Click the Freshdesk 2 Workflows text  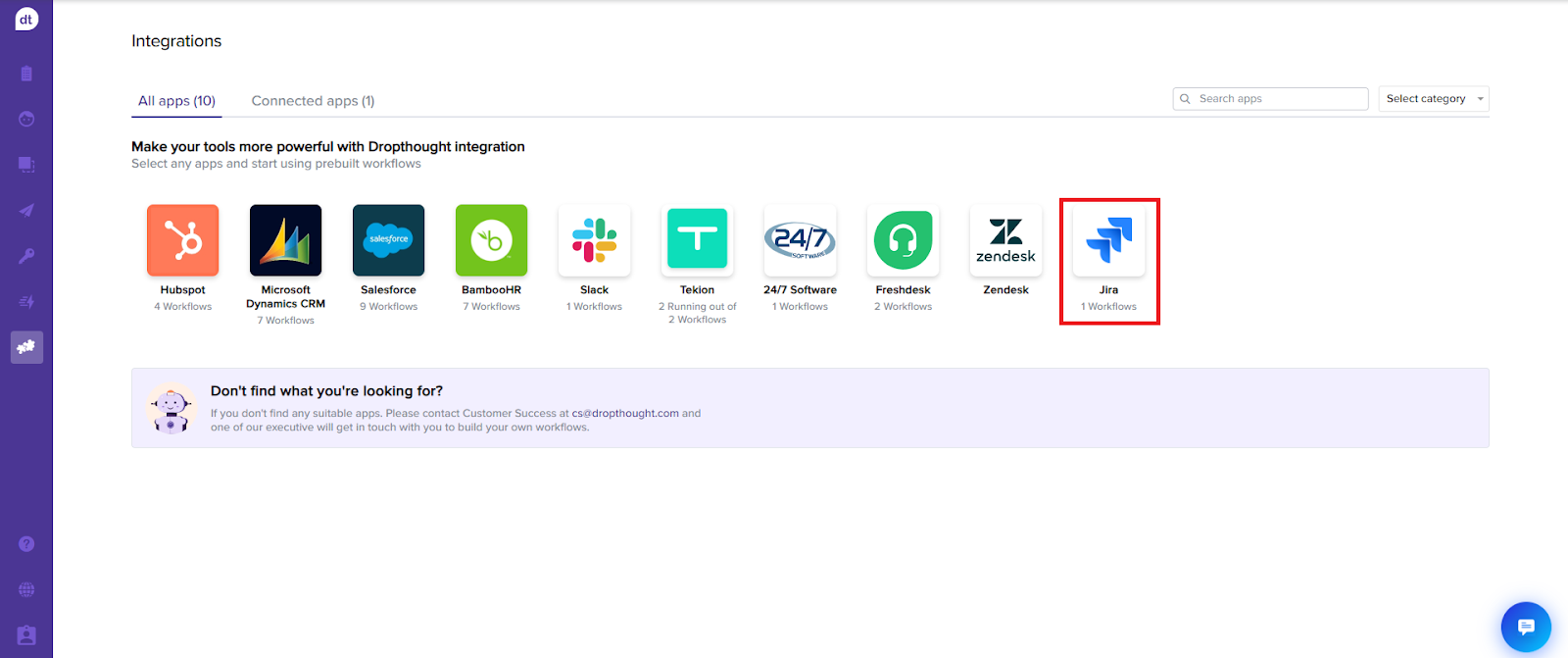[x=904, y=307]
